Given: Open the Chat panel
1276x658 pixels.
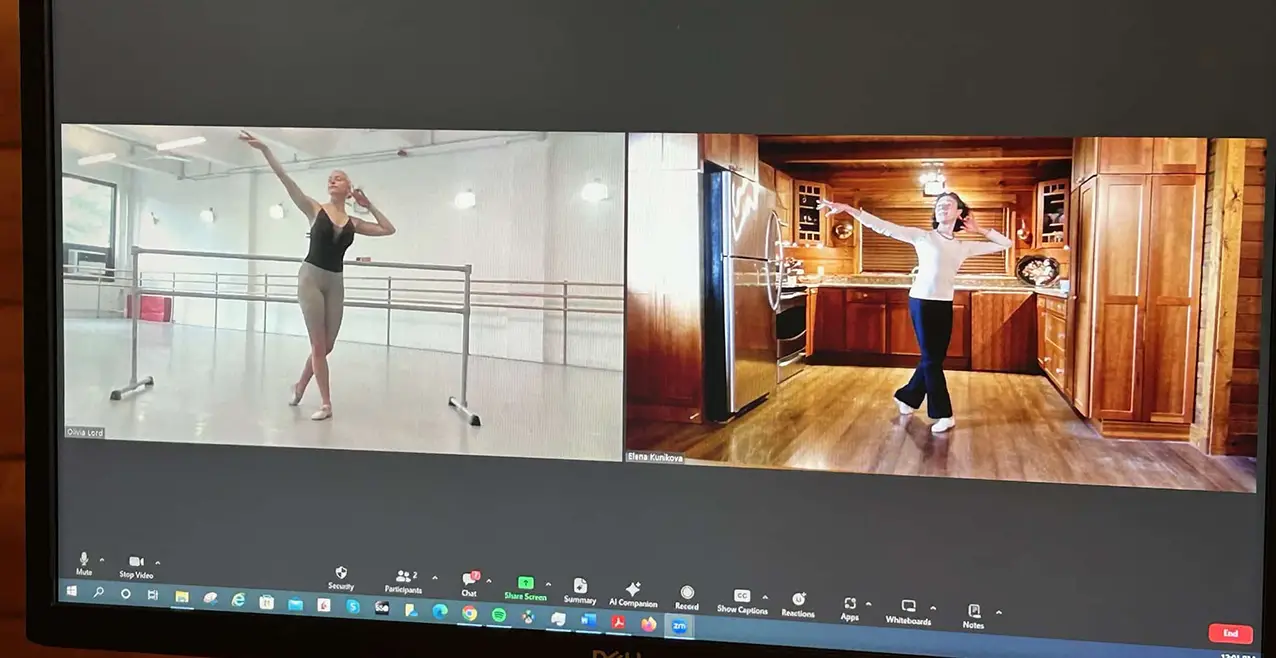Looking at the screenshot, I should click(469, 580).
